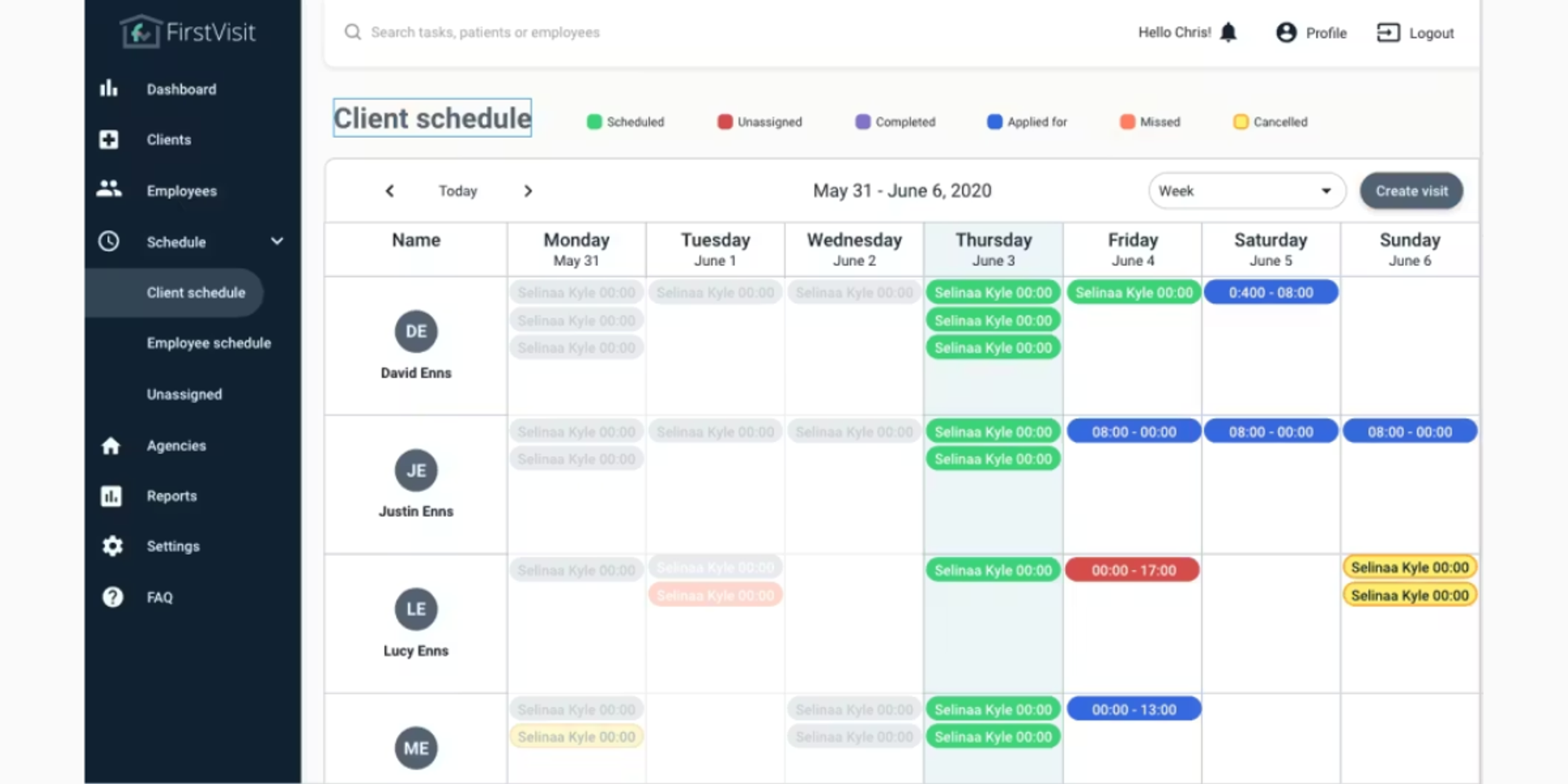The width and height of the screenshot is (1568, 784).
Task: Click the Monday May 31 column header
Action: point(576,249)
